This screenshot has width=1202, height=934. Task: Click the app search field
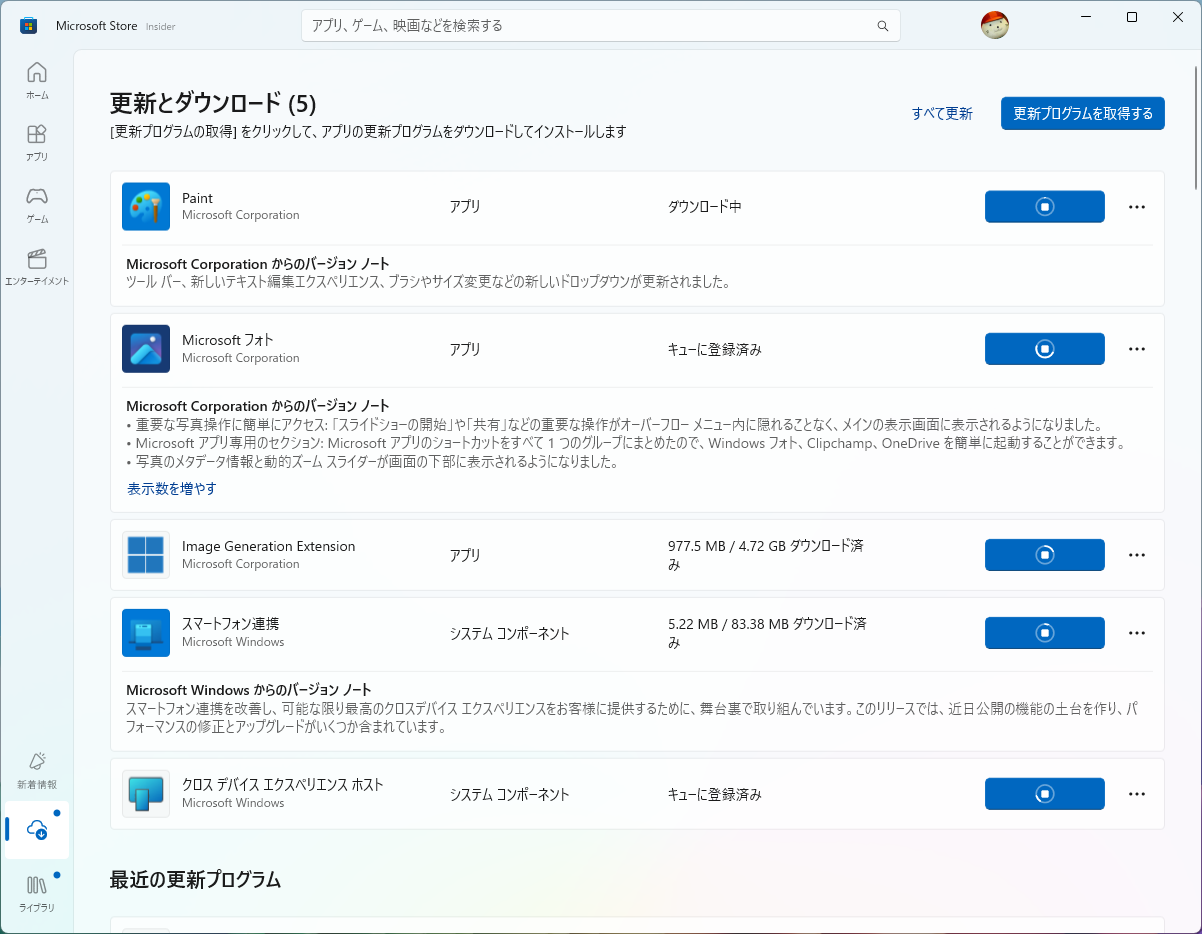(600, 25)
